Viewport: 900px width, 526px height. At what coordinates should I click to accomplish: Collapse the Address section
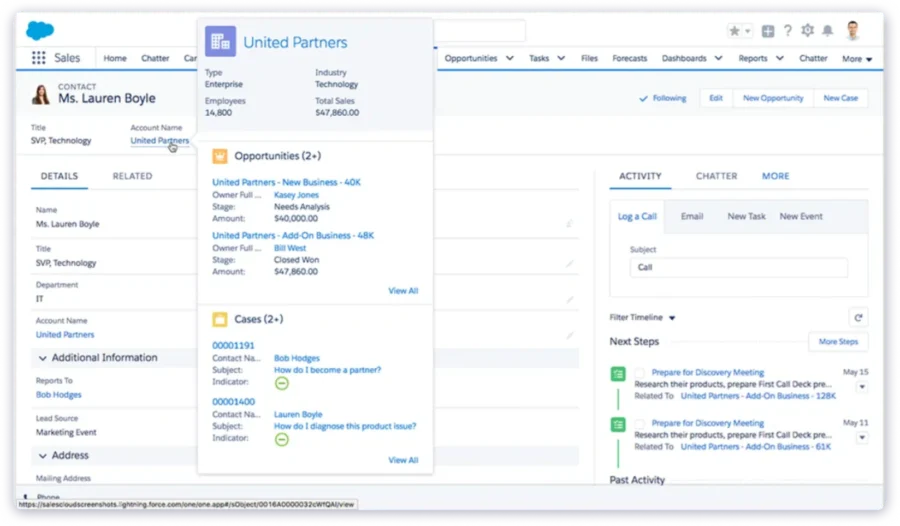[x=42, y=455]
